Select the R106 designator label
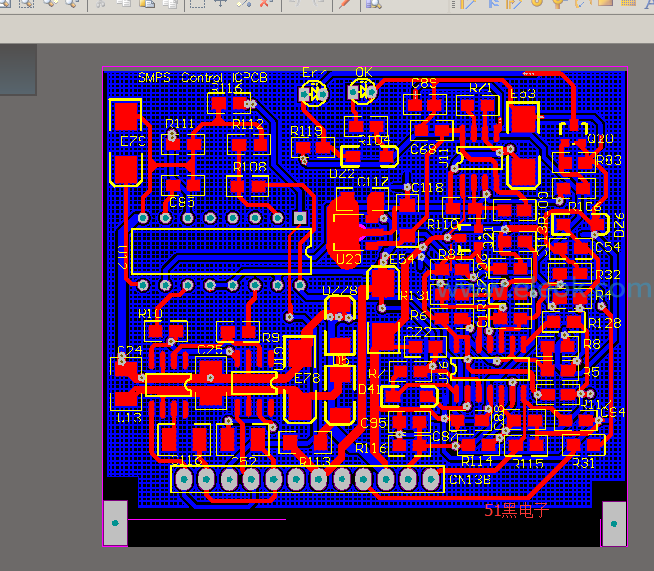Image resolution: width=654 pixels, height=571 pixels. 585,206
